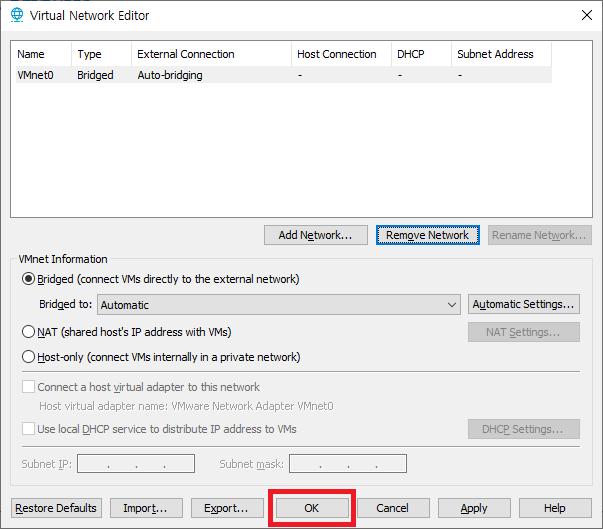Click the Bridged type cell
Viewport: 603px width, 529px height.
(95, 75)
